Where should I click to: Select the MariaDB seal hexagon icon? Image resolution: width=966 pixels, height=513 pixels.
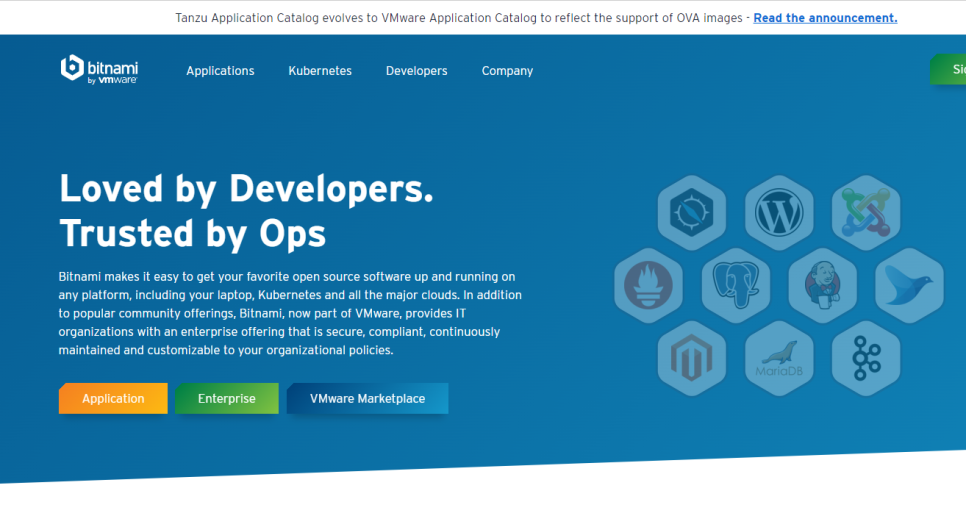(x=779, y=358)
